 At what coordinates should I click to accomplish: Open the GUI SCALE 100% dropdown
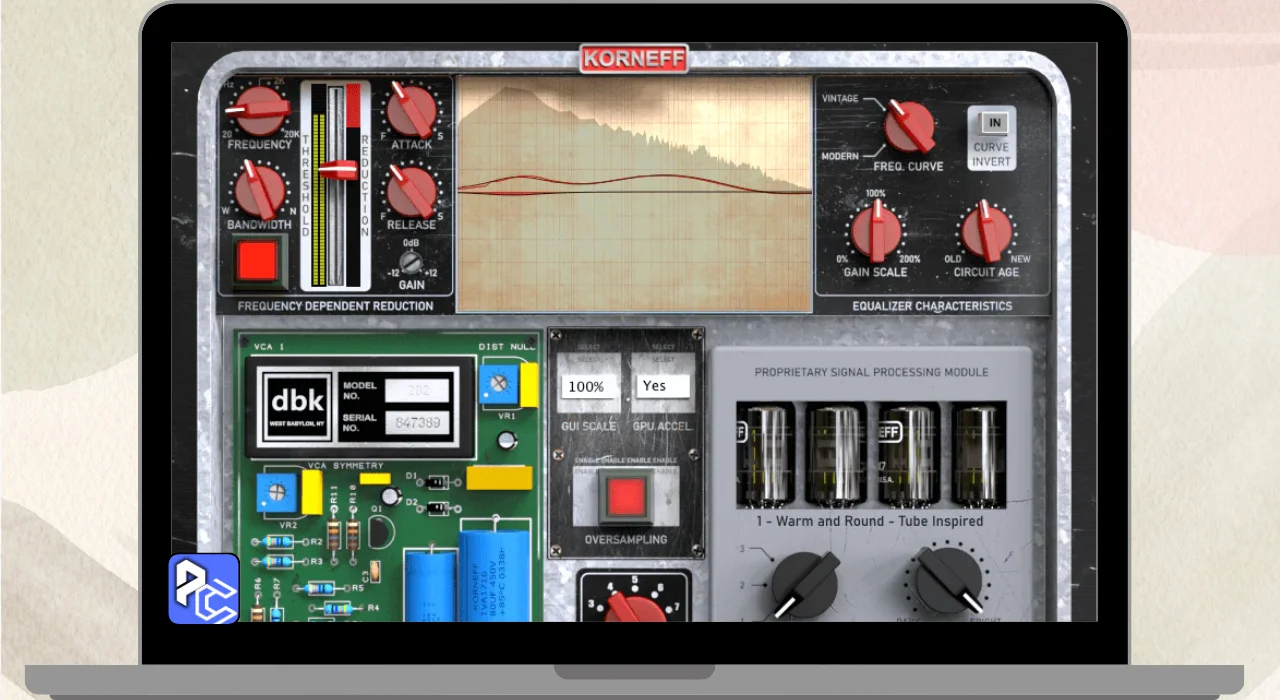[589, 386]
